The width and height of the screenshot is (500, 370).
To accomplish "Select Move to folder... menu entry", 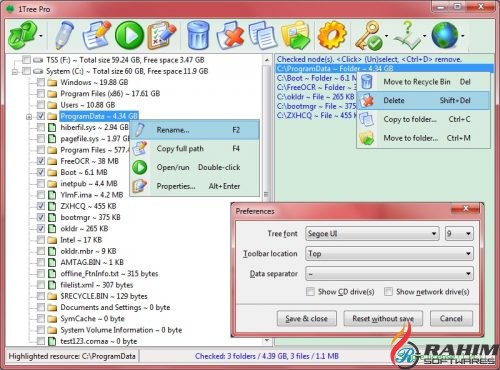I will coord(423,138).
